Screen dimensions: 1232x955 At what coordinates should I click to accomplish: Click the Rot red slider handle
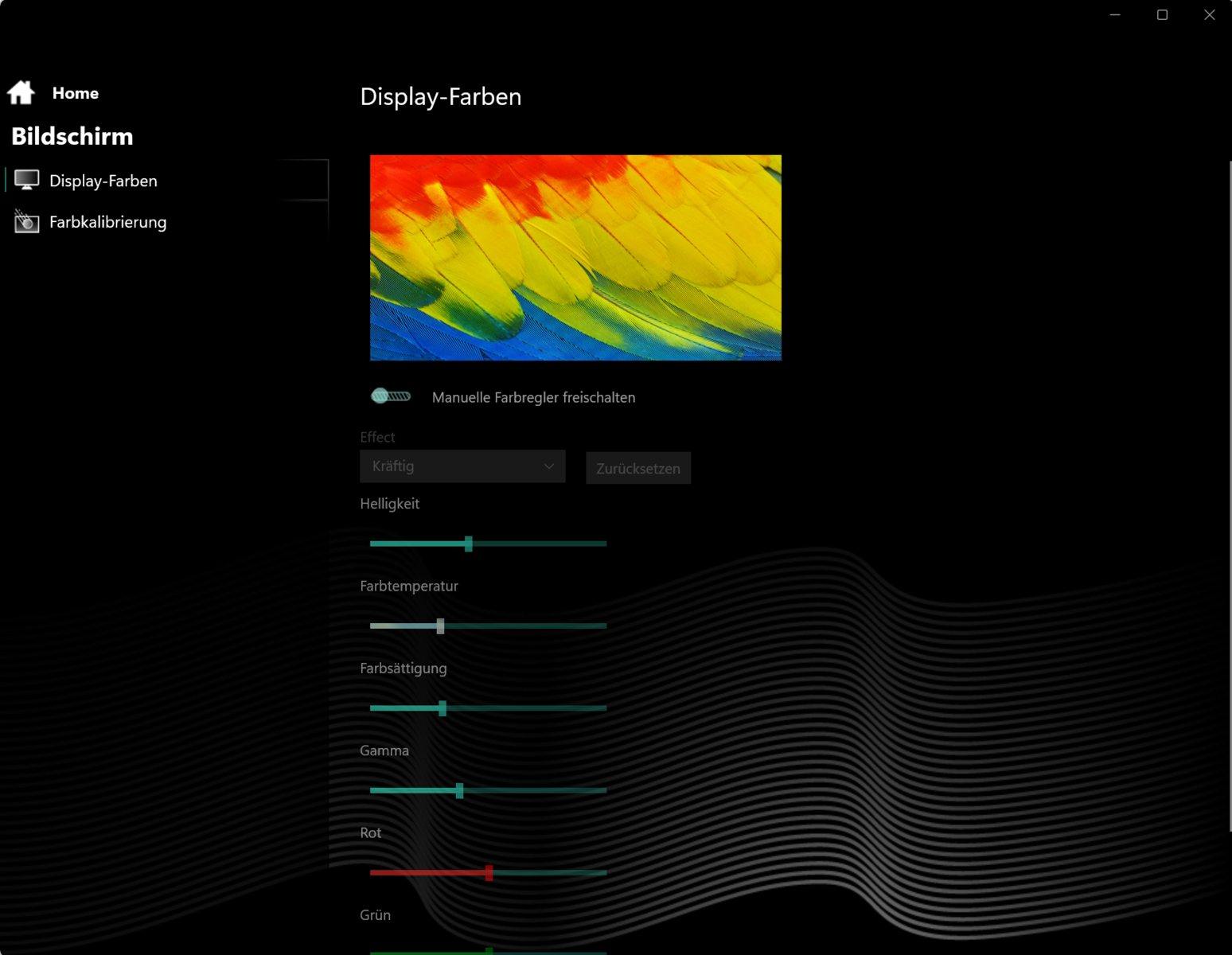pyautogui.click(x=489, y=873)
